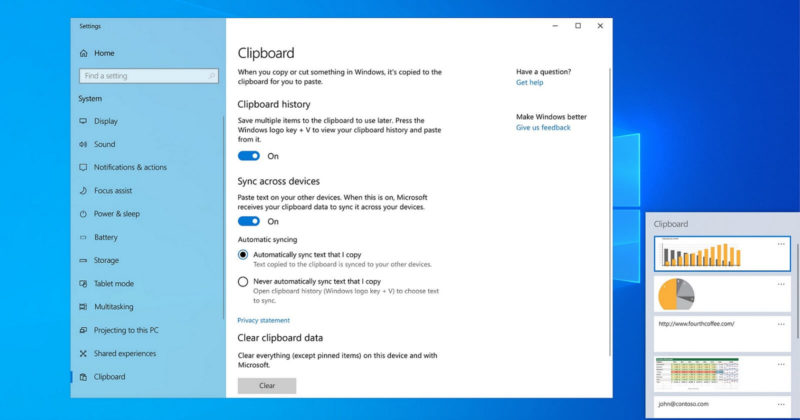Go to Notifications & actions page
Viewport: 800px width, 420px height.
(130, 167)
